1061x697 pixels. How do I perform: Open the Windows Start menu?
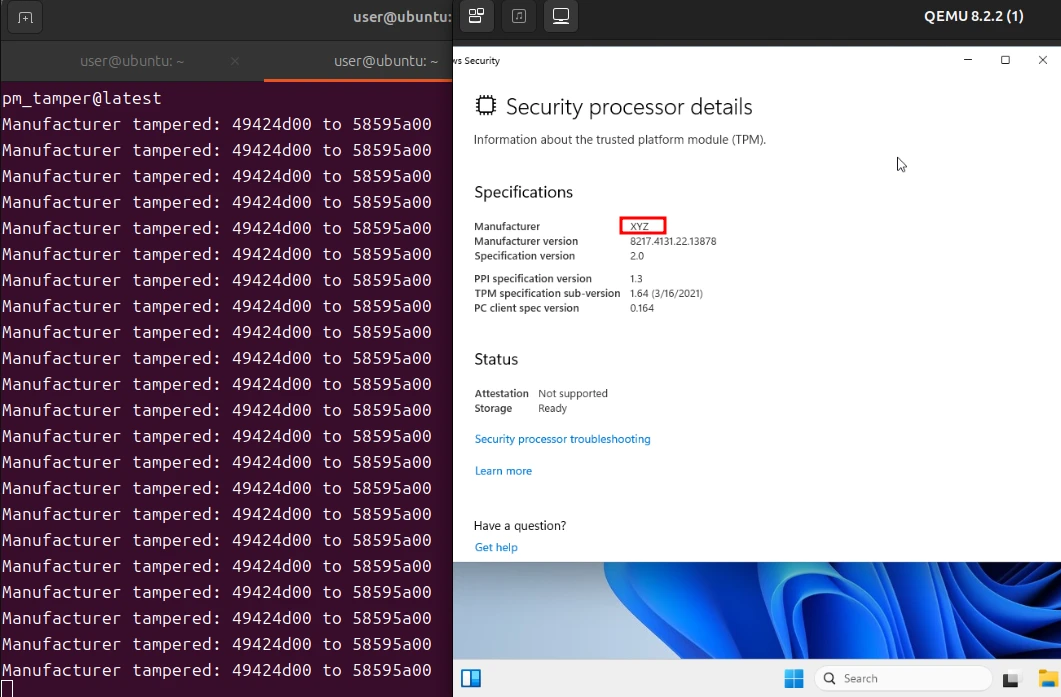click(x=793, y=679)
